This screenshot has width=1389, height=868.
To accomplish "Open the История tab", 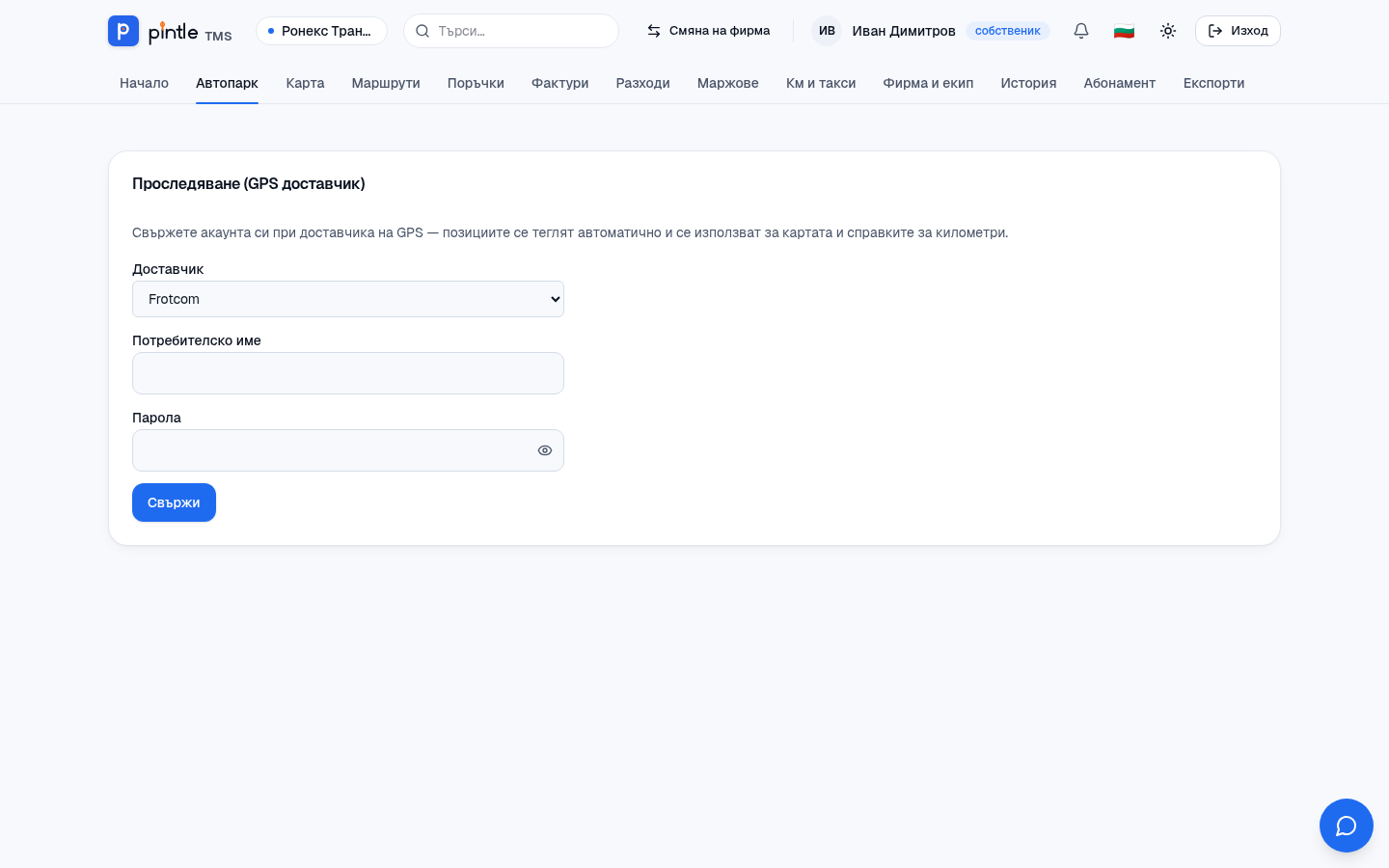I will (x=1028, y=83).
